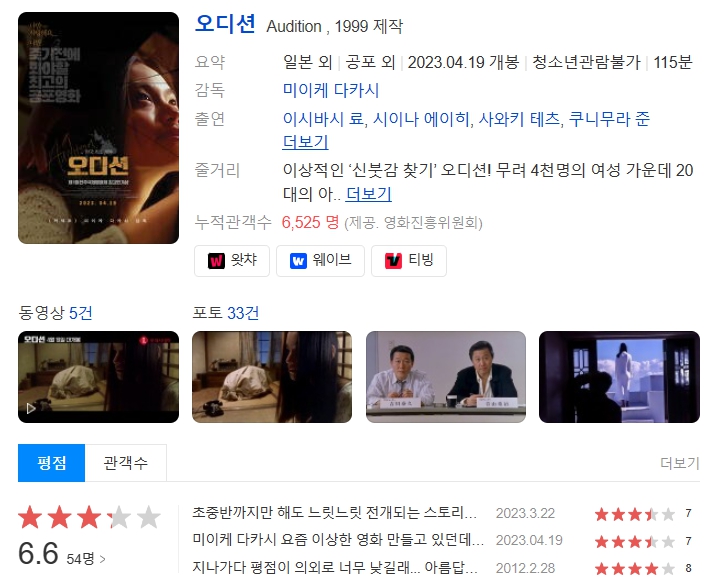Open the Audition movie poster

98,128
